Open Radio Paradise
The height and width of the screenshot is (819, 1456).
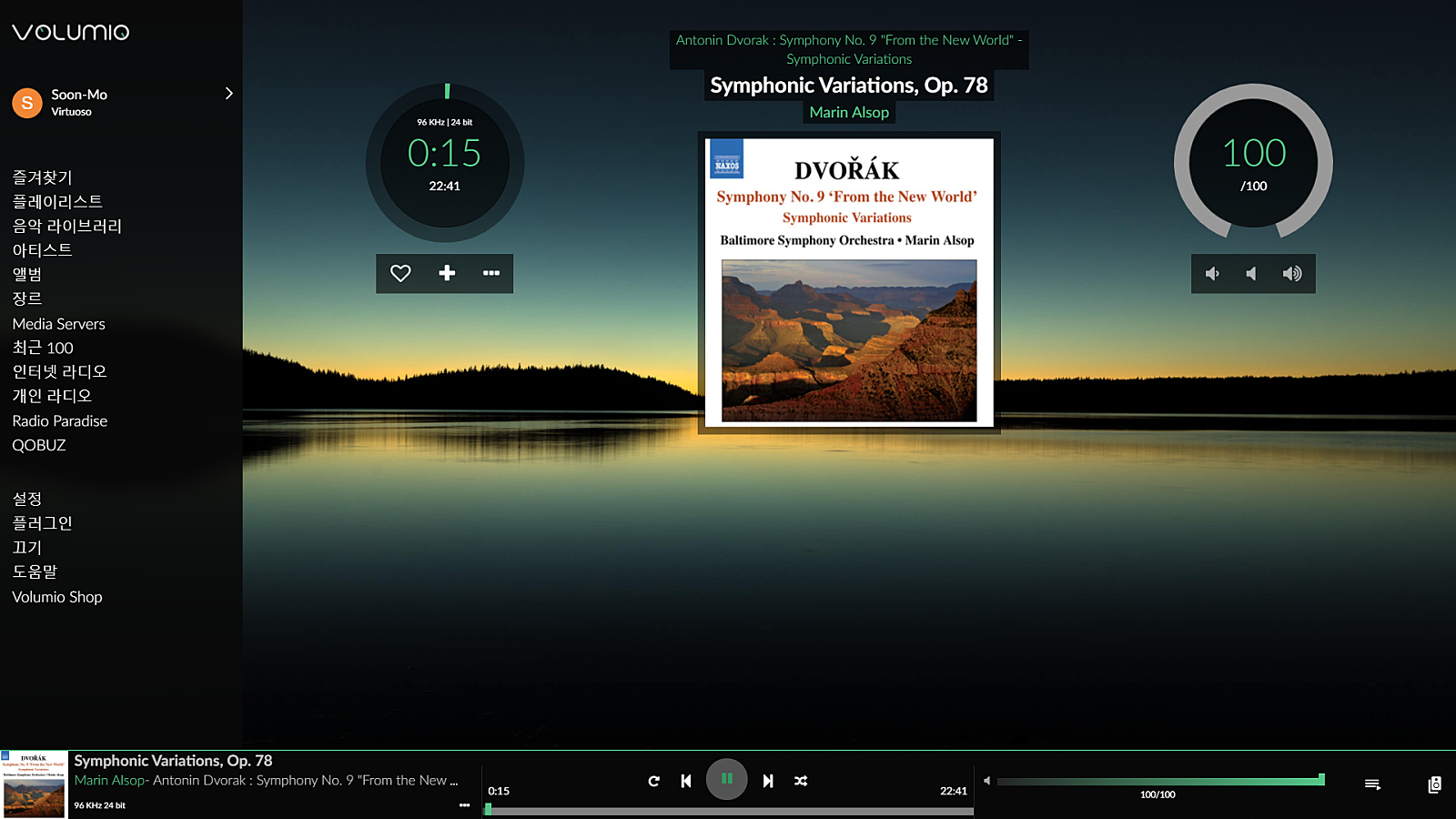click(59, 421)
